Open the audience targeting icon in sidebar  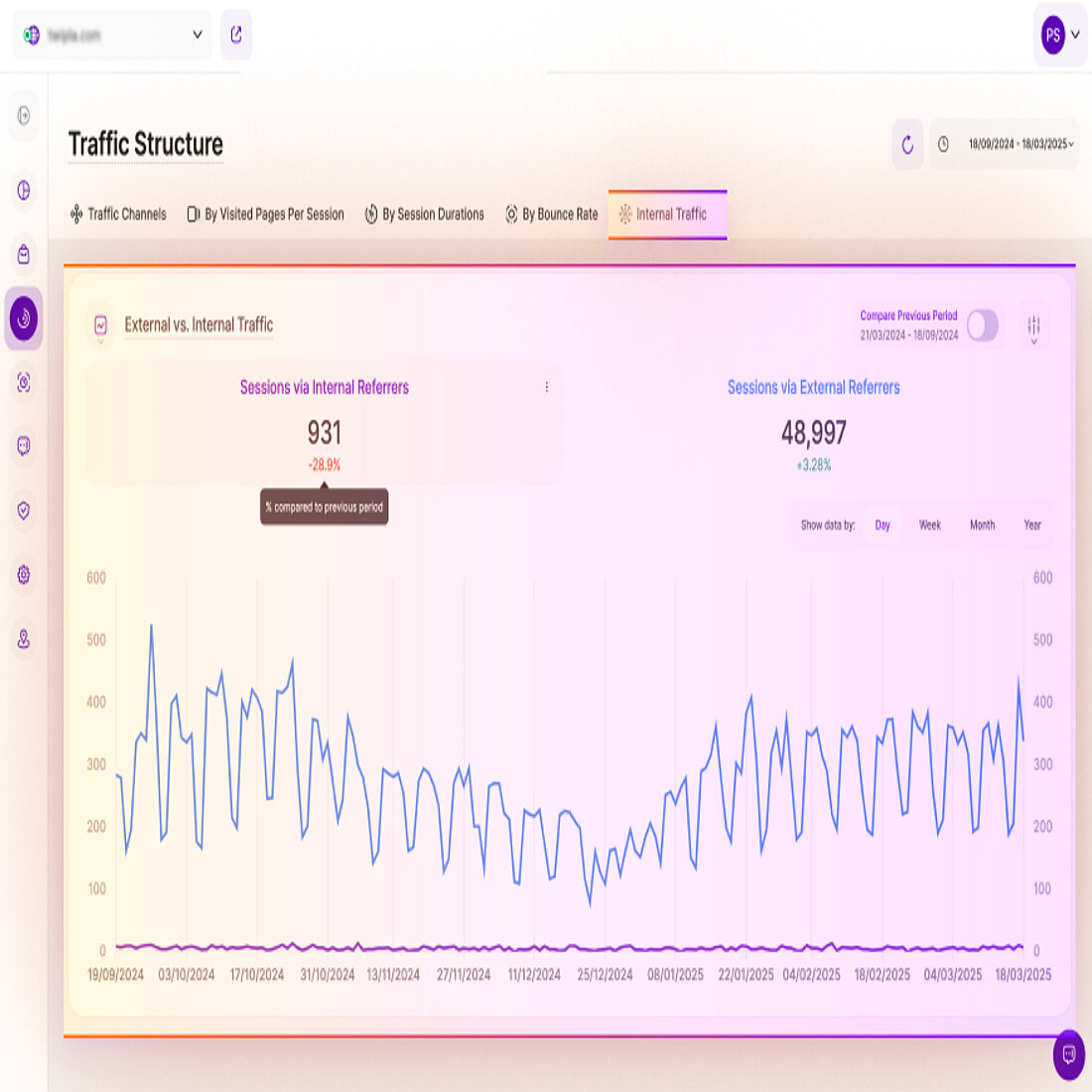(22, 381)
